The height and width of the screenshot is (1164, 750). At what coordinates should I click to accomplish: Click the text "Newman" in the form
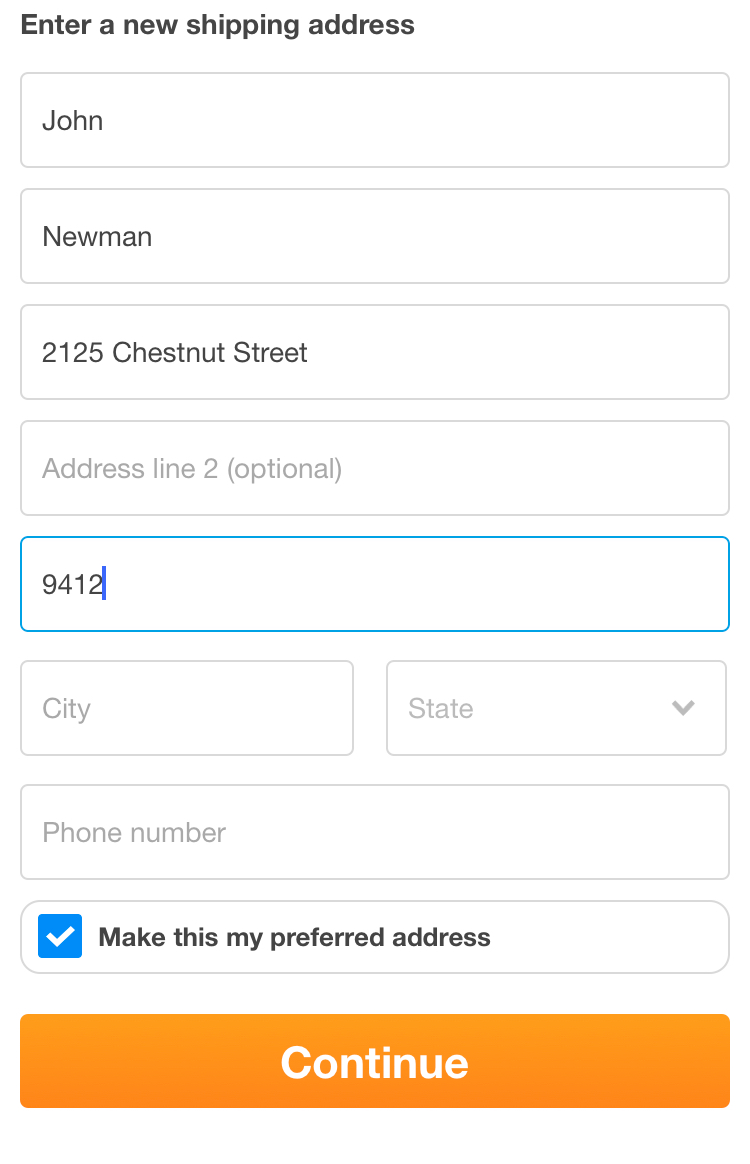pos(97,237)
